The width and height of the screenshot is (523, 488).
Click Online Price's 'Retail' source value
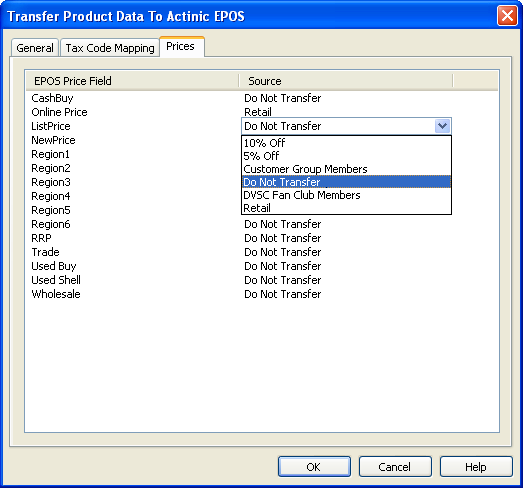pos(258,112)
